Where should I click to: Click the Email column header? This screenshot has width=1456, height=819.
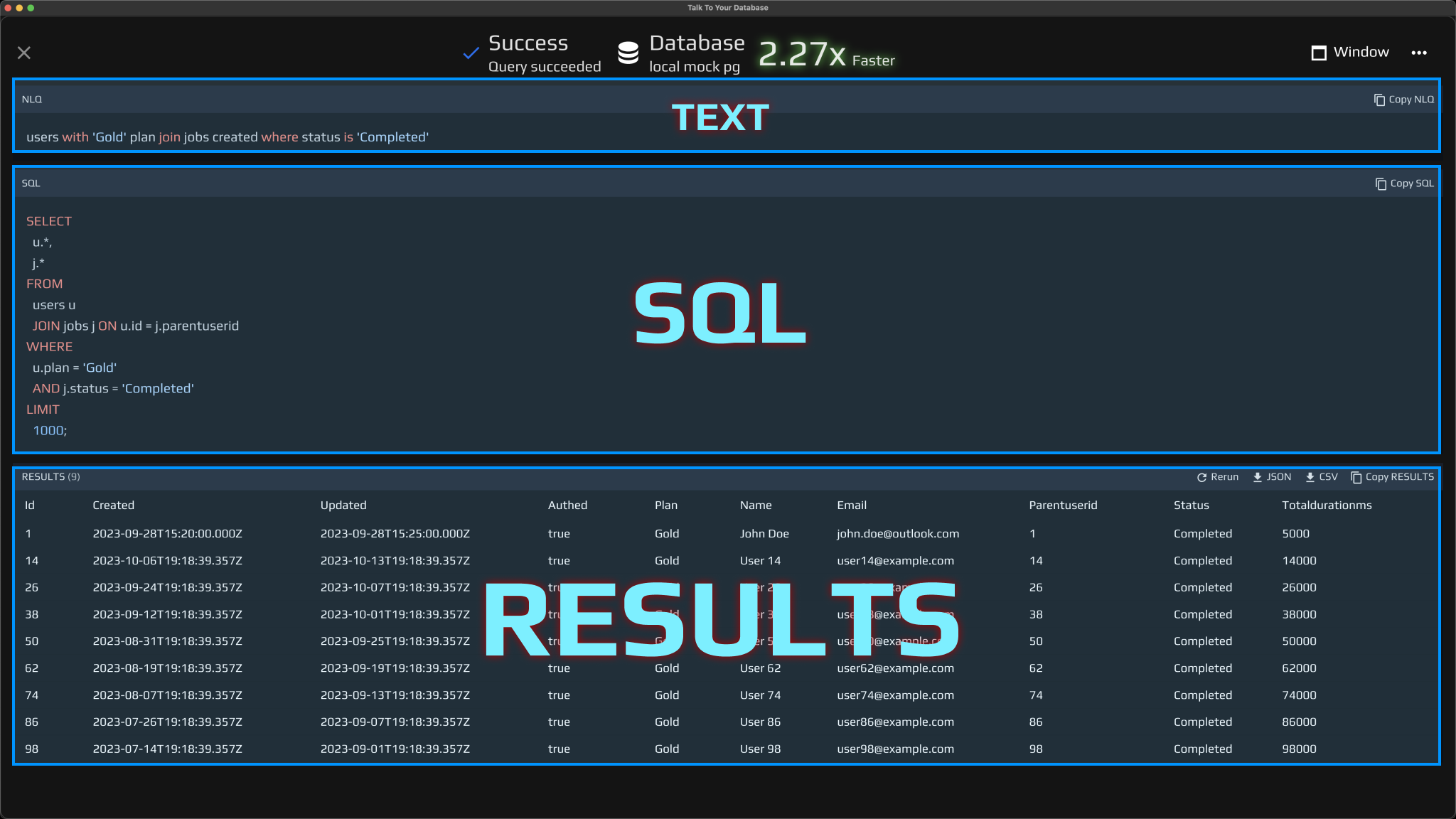click(x=851, y=505)
